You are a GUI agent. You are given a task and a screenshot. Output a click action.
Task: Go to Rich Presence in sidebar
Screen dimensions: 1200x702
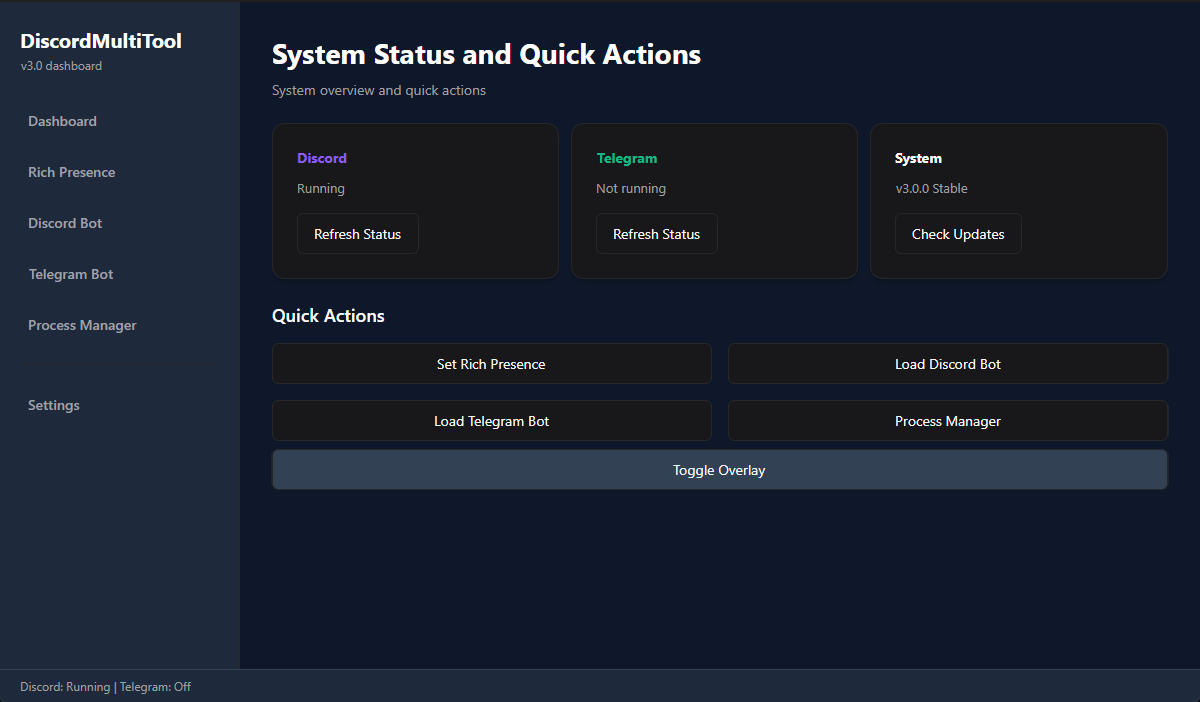71,172
